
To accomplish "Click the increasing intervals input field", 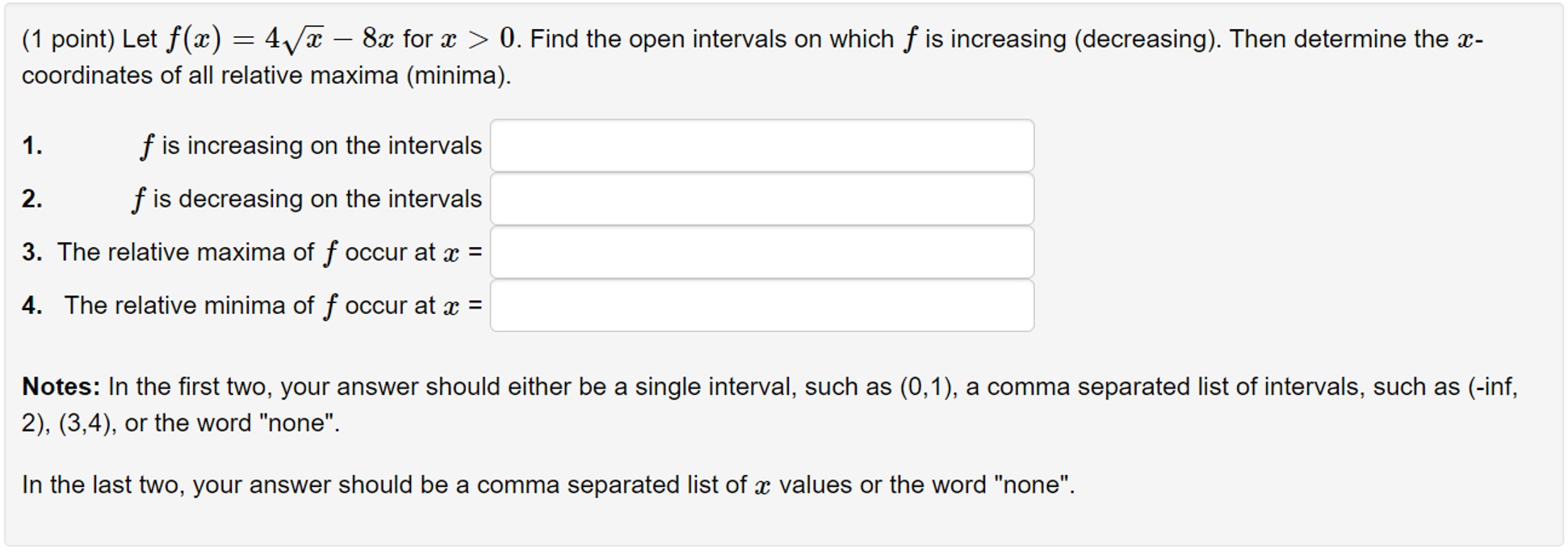I will pos(761,145).
